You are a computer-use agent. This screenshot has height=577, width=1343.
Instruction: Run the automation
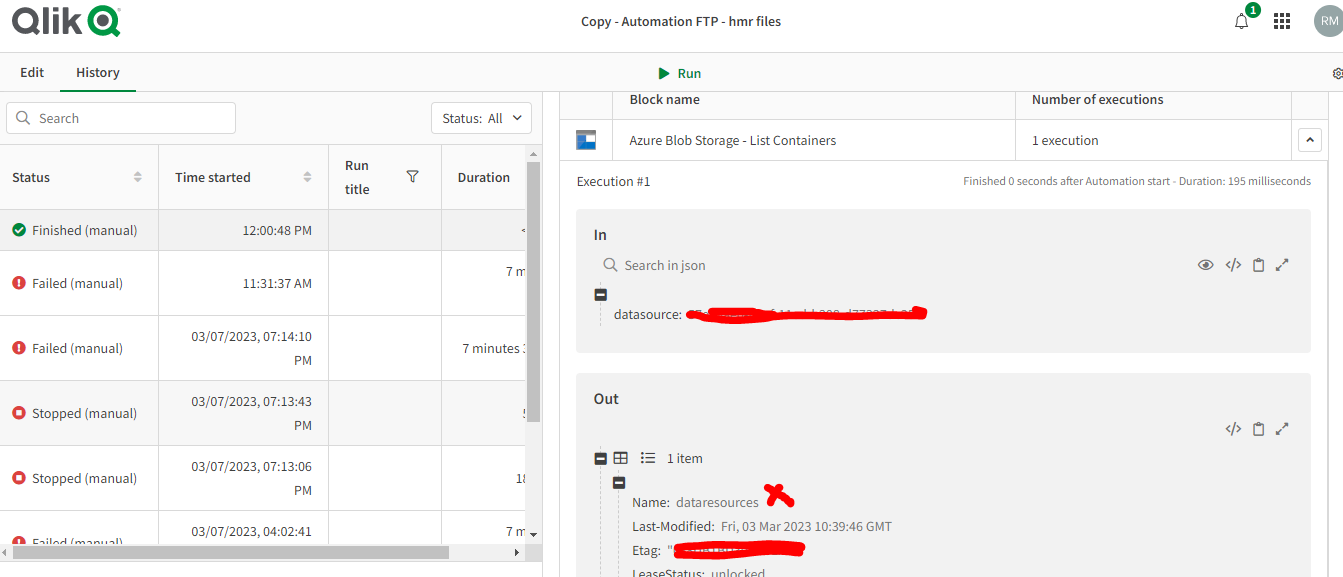[680, 73]
